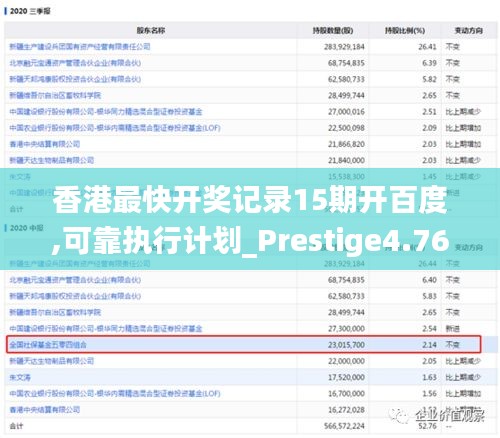Image resolution: width=500 pixels, height=438 pixels.
Task: Open 农业银行 LOF fund link holding 22,500,098 shares
Action: point(115,128)
